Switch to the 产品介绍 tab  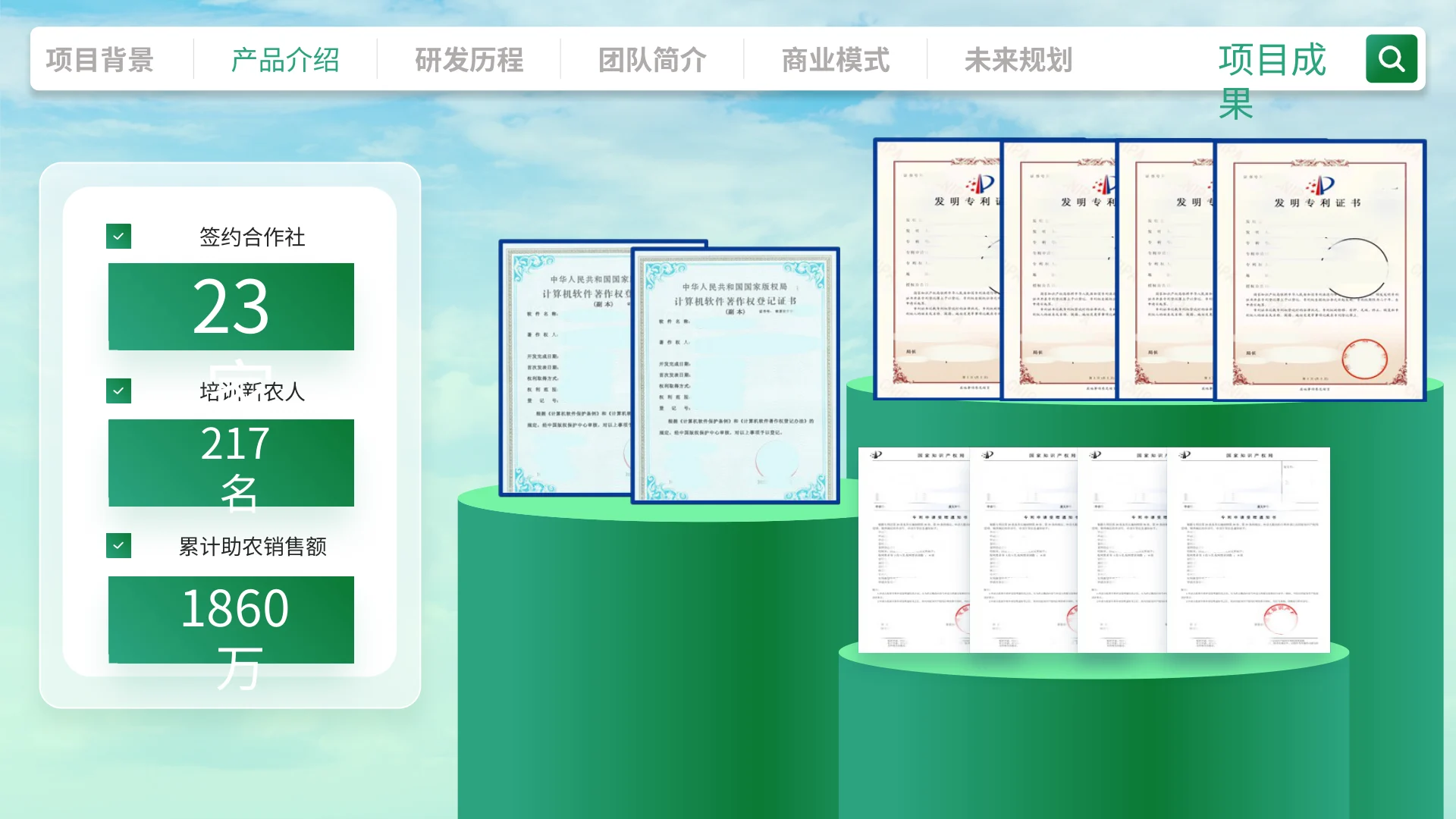[x=285, y=60]
